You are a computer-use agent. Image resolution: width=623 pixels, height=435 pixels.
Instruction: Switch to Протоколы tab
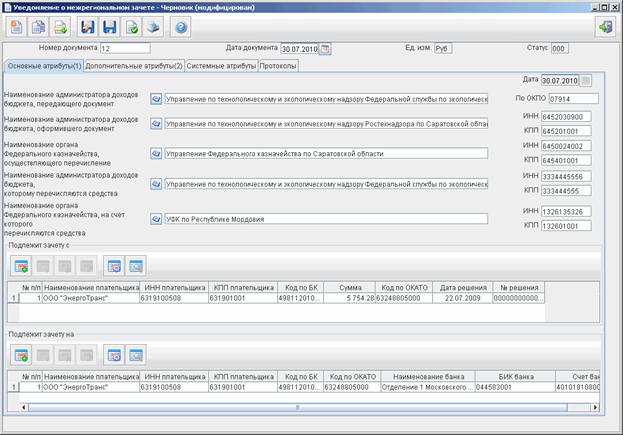coord(278,66)
